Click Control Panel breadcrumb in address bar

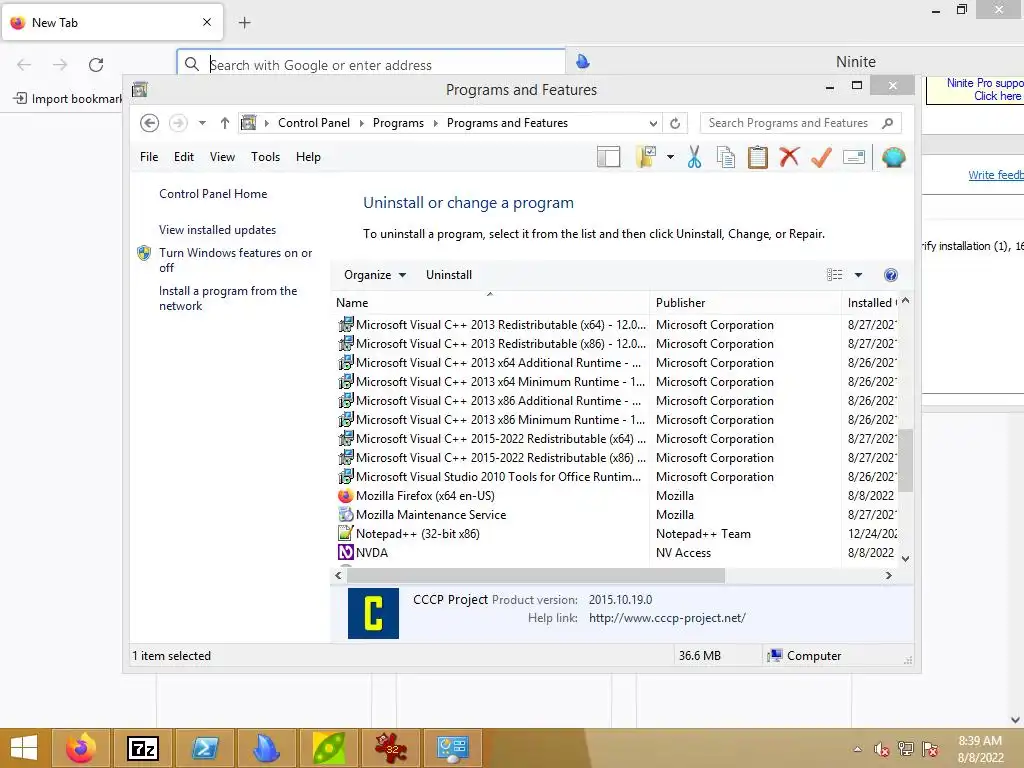point(313,123)
